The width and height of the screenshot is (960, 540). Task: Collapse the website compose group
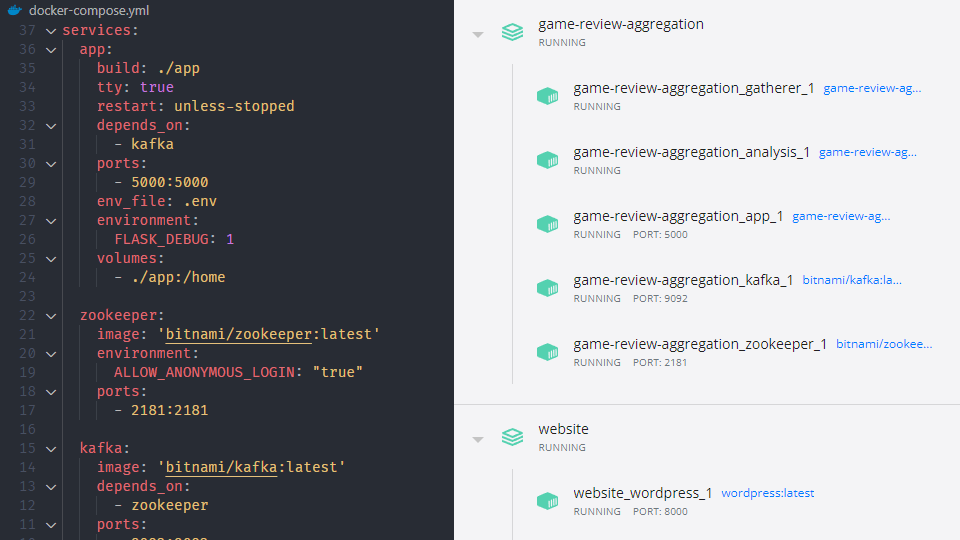coord(478,440)
